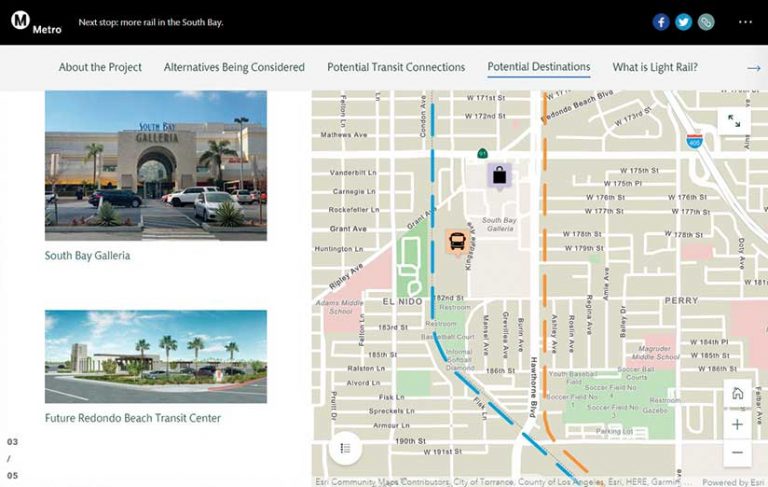Click the EL NIDO neighborhood label

coord(402,302)
